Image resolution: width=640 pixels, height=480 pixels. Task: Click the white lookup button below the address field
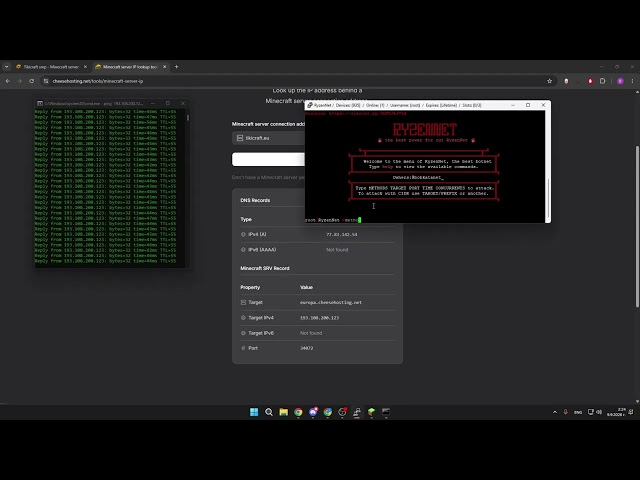(x=269, y=159)
